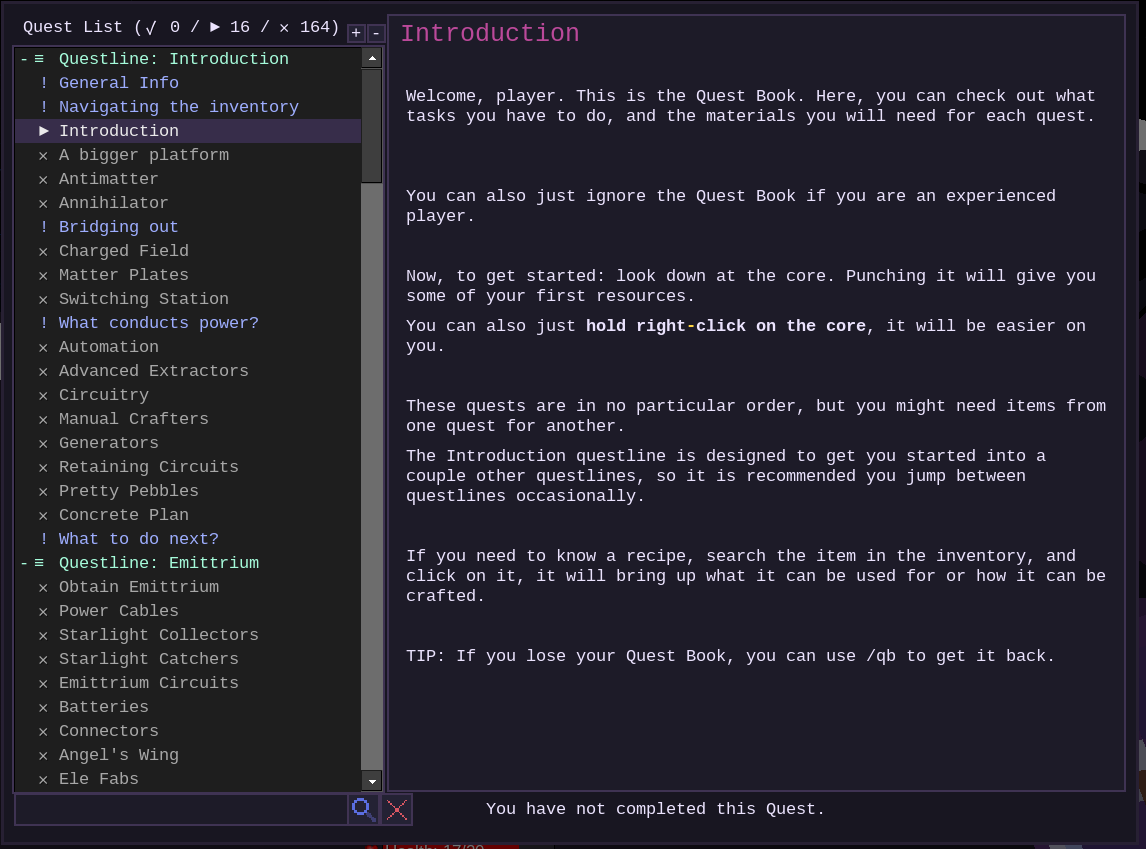Select the Pretty Pebbles quest
The width and height of the screenshot is (1146, 849).
[128, 491]
